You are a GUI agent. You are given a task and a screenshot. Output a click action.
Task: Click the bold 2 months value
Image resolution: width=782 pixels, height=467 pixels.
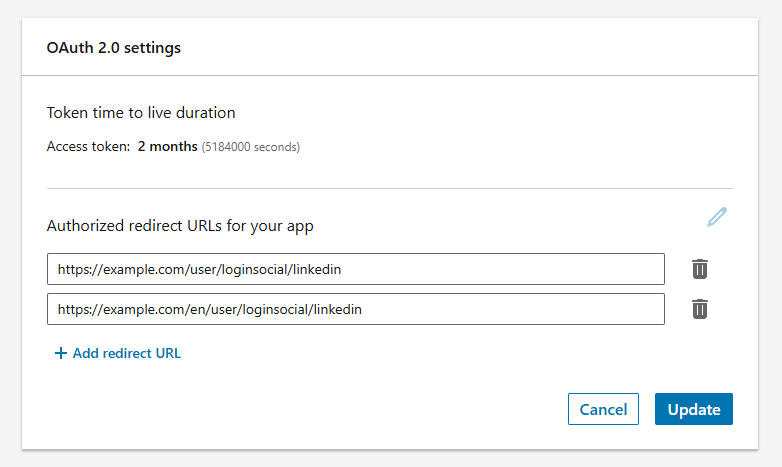coord(167,147)
